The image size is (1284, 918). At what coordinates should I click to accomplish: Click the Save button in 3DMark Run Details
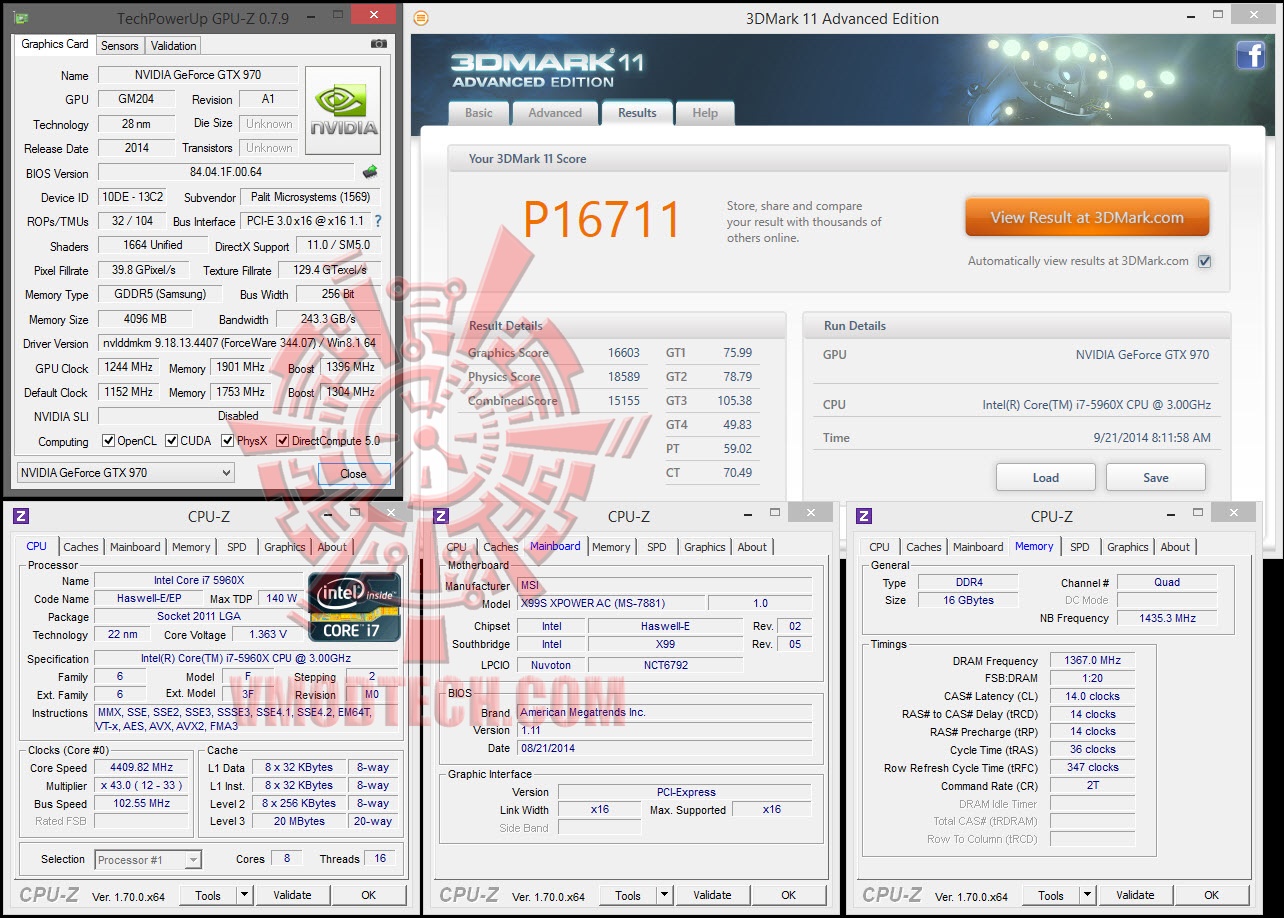1156,478
